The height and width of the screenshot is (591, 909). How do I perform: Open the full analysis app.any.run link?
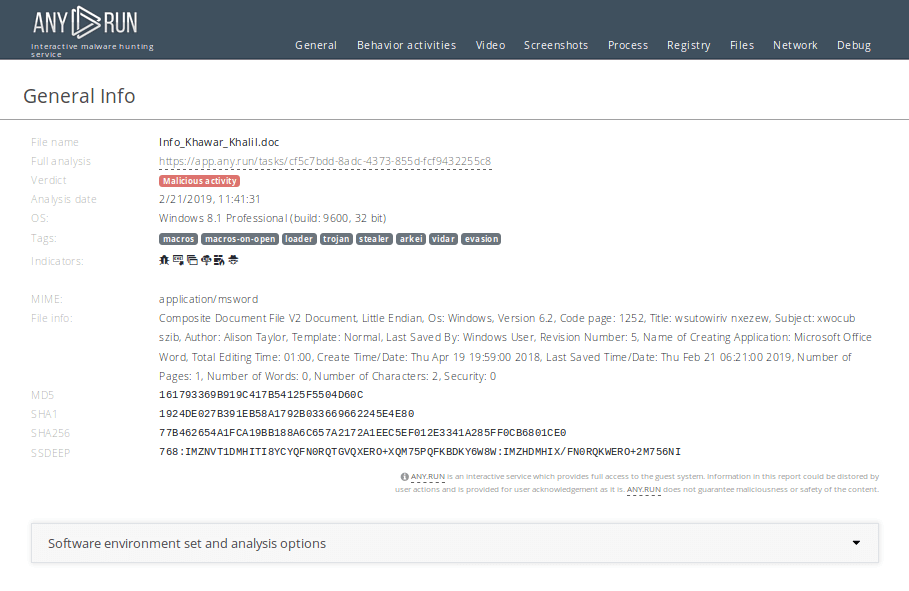click(324, 161)
